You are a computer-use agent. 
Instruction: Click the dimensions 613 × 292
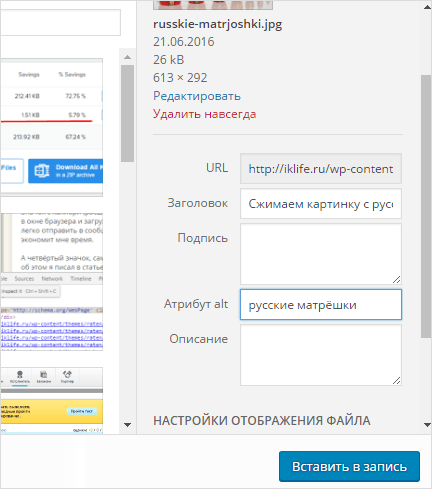[180, 78]
